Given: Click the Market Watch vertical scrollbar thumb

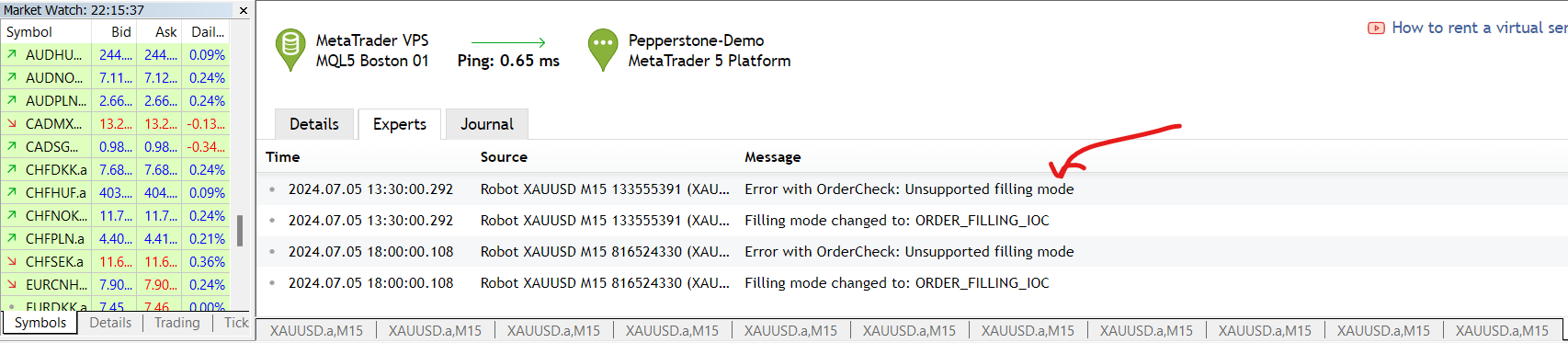Looking at the screenshot, I should point(240,231).
